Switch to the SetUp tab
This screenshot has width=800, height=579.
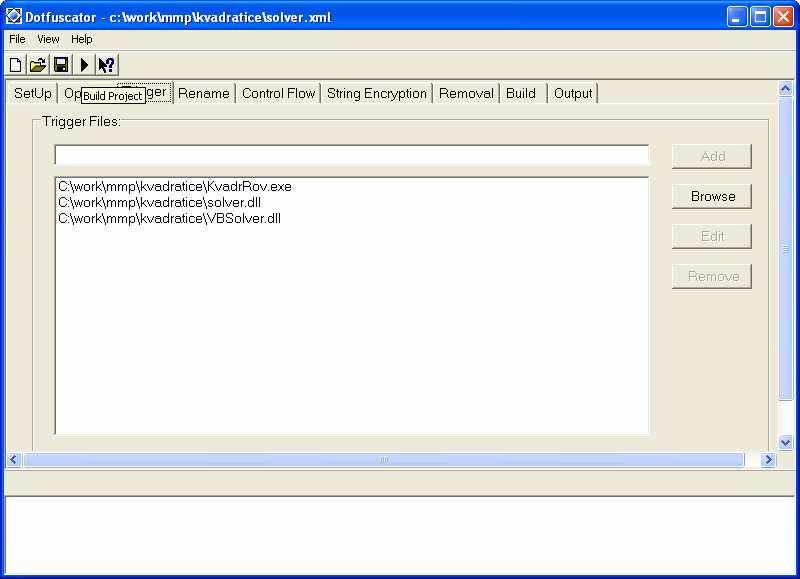coord(33,93)
